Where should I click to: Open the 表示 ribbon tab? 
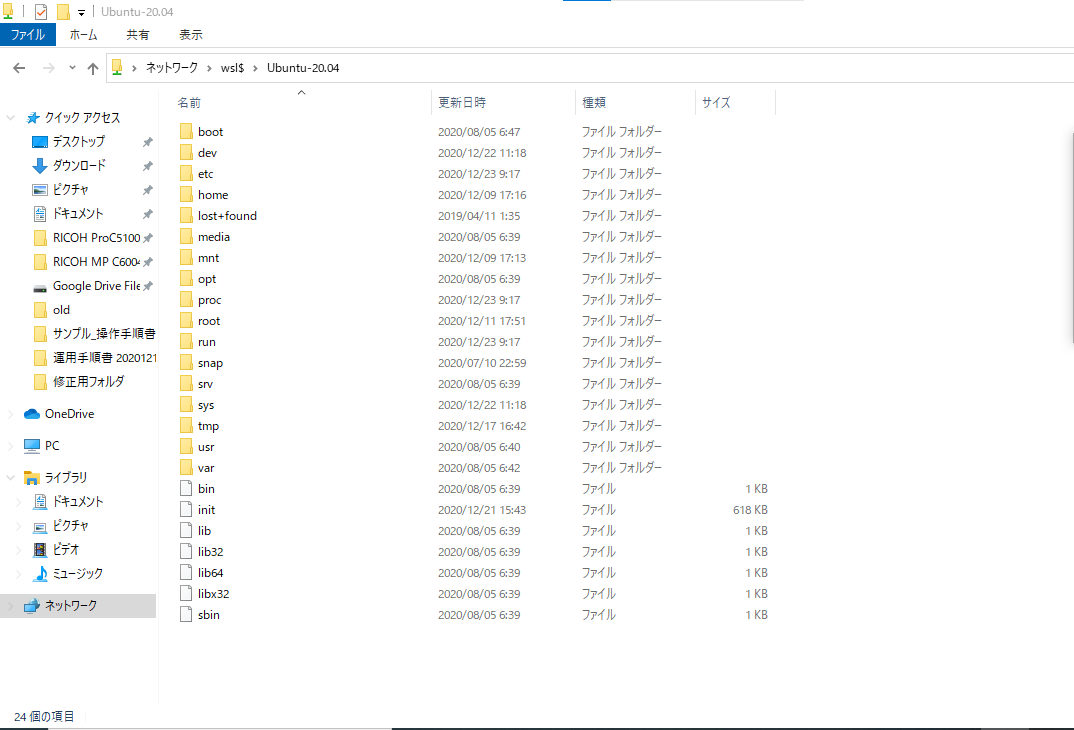click(x=190, y=34)
